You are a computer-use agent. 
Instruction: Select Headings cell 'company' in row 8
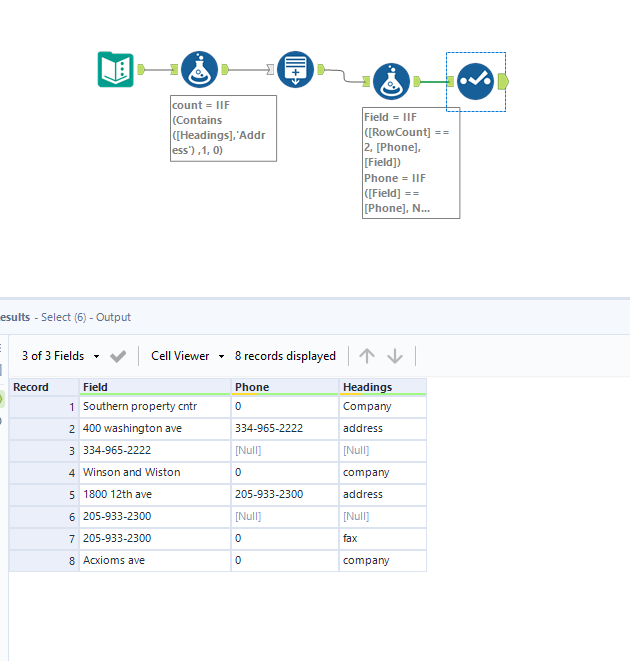coord(383,560)
